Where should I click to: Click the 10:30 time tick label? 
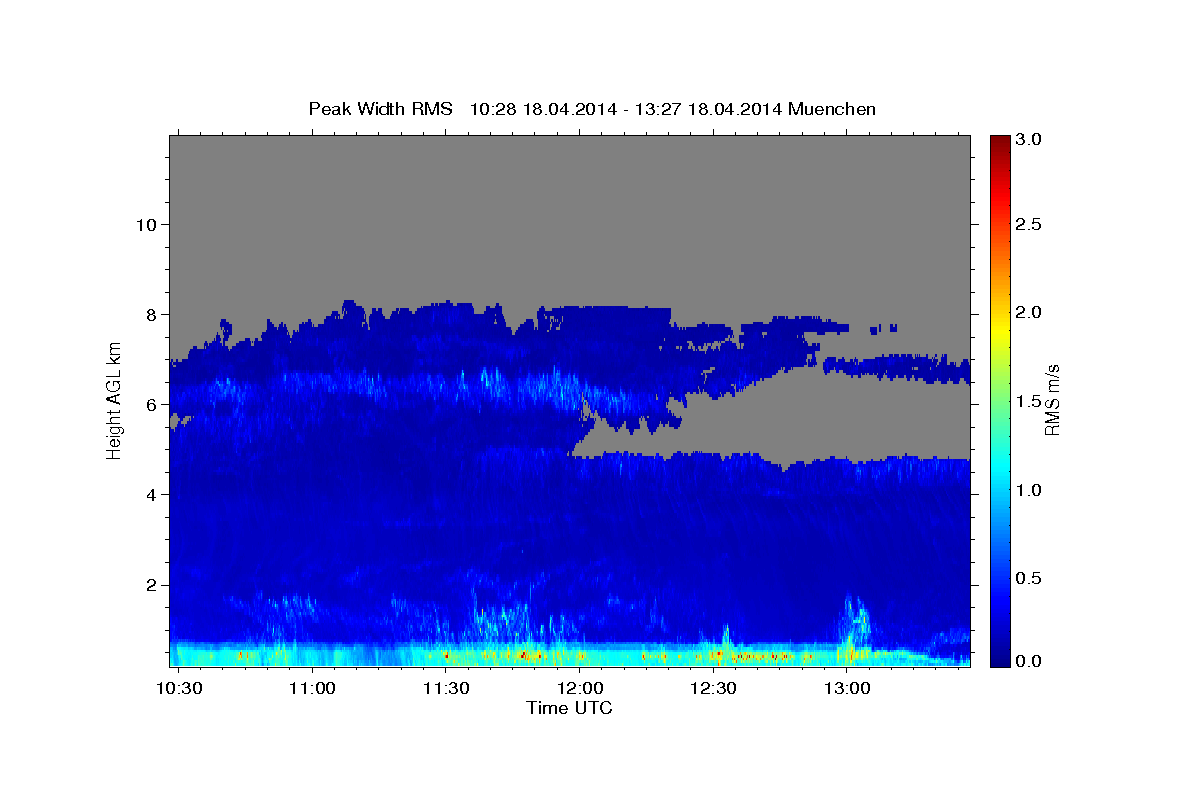[181, 689]
